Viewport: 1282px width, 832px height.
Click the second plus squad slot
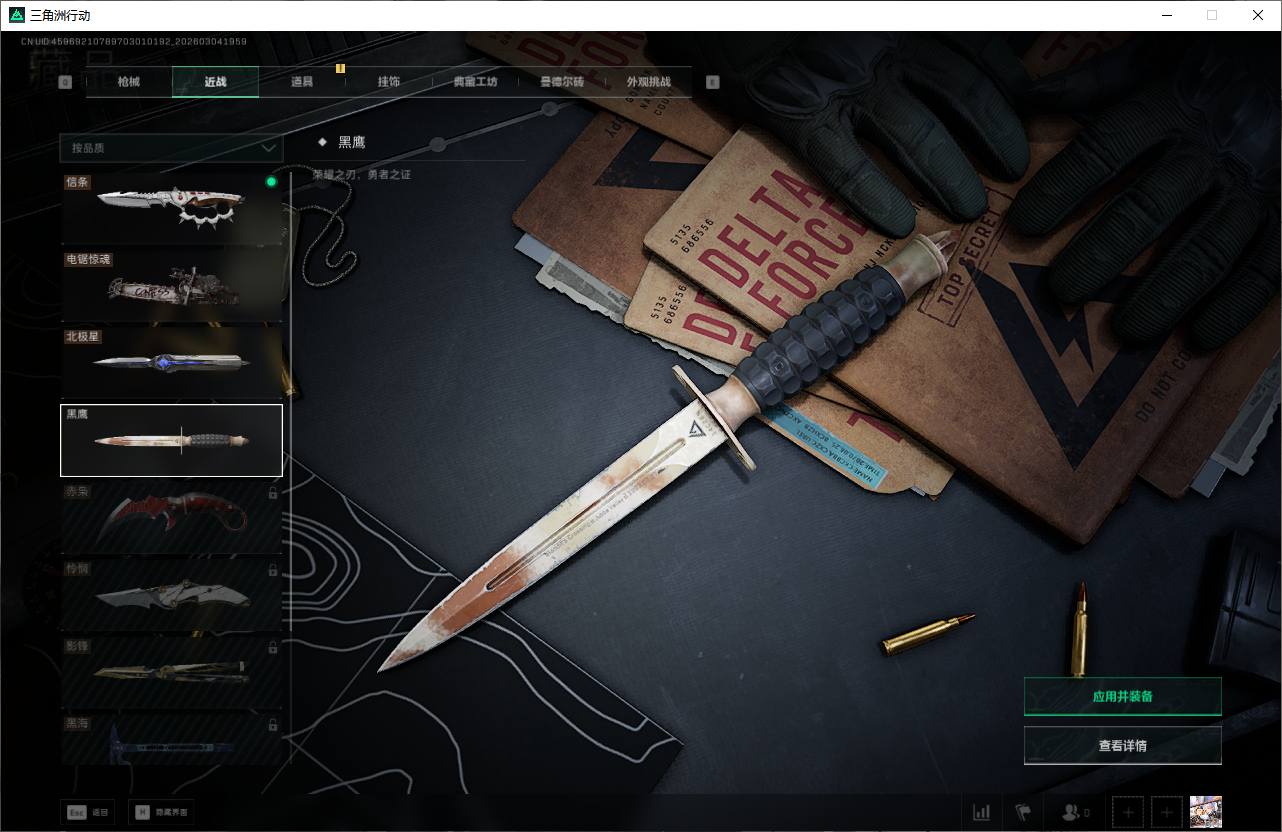(x=1167, y=812)
